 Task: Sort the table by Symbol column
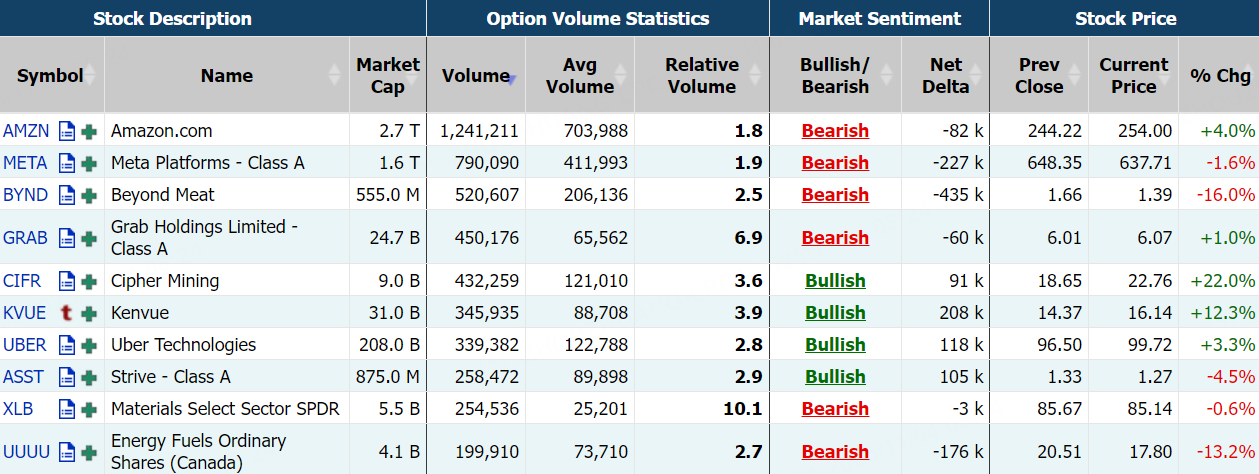51,76
